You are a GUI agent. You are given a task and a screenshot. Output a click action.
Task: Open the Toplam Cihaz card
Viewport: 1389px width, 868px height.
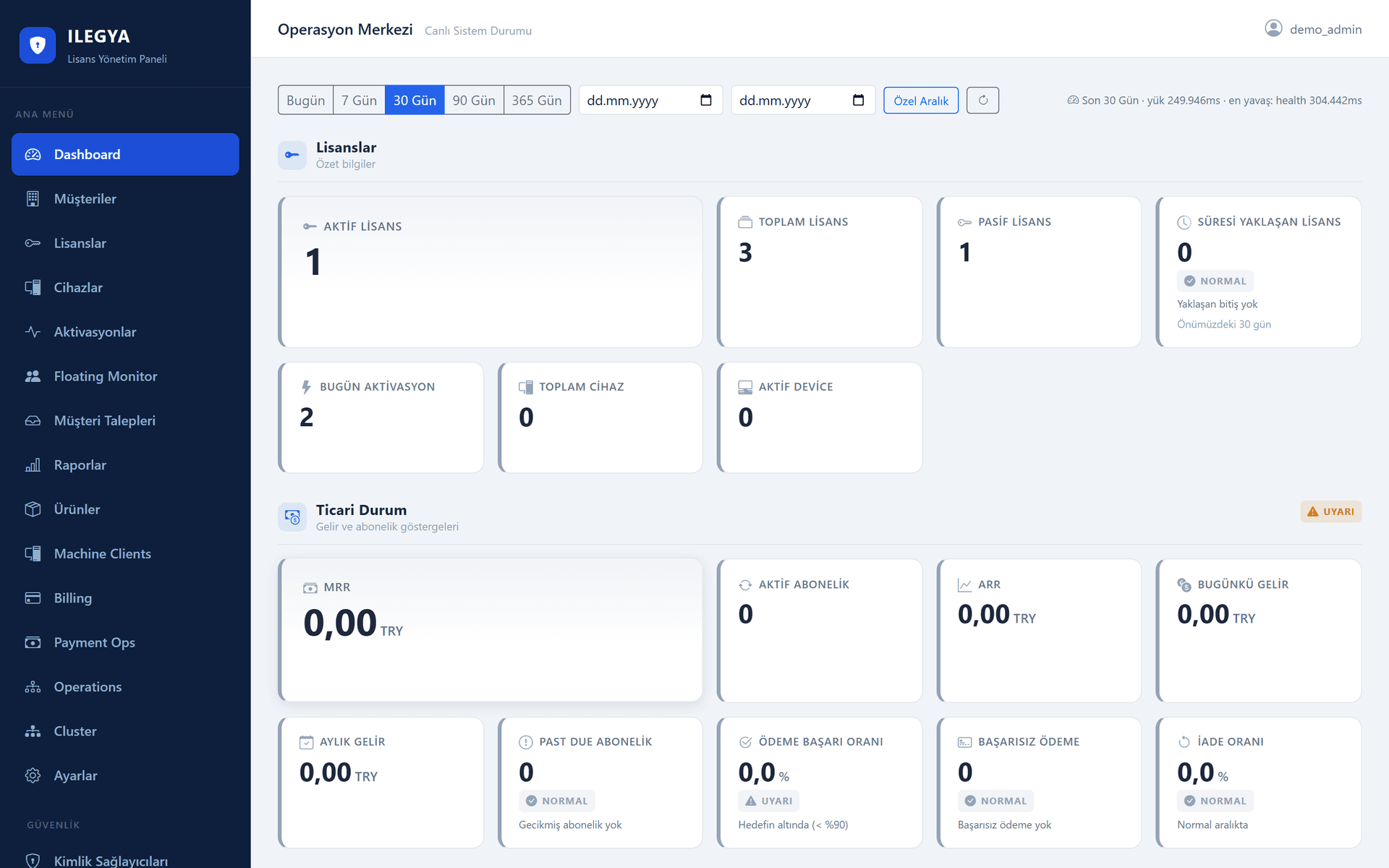tap(600, 418)
